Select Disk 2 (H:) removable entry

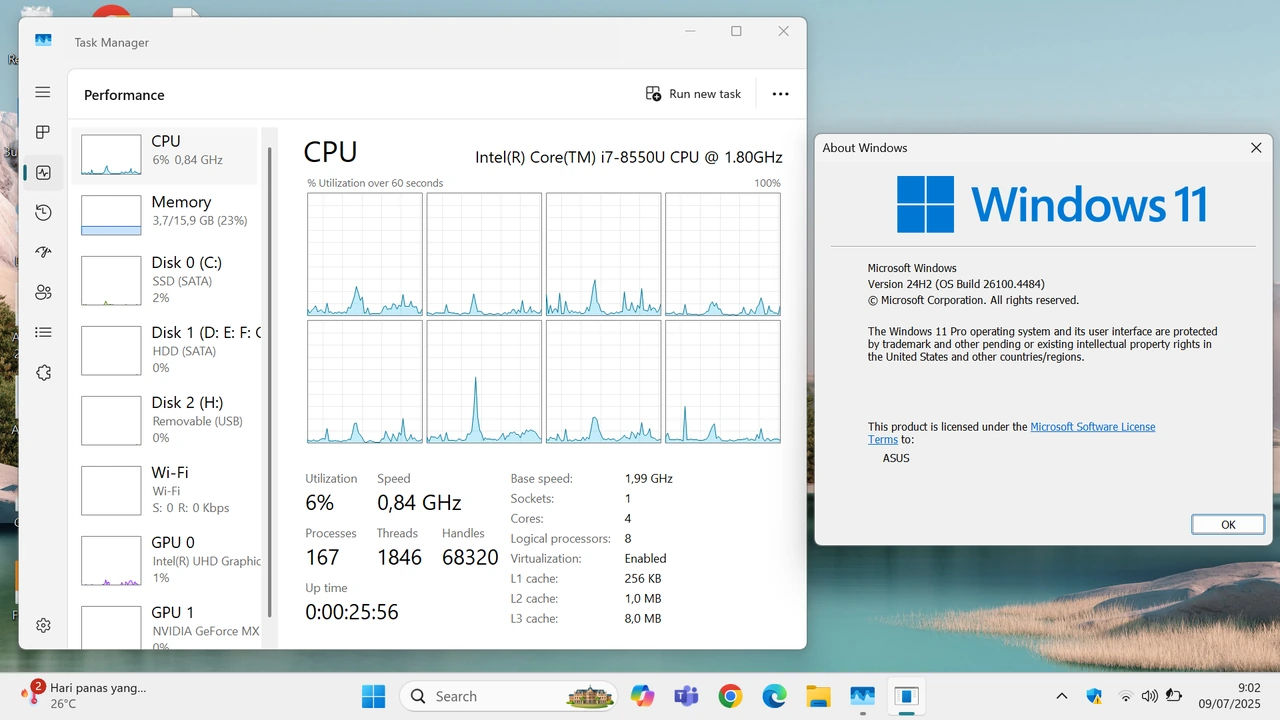click(165, 420)
